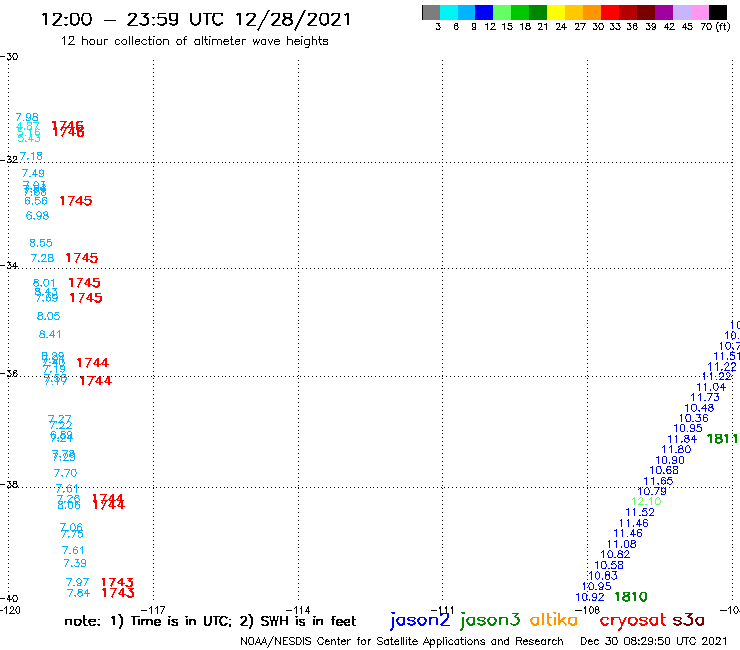Click the wave height value 7.49
Screen dimensions: 740x650
coord(33,173)
